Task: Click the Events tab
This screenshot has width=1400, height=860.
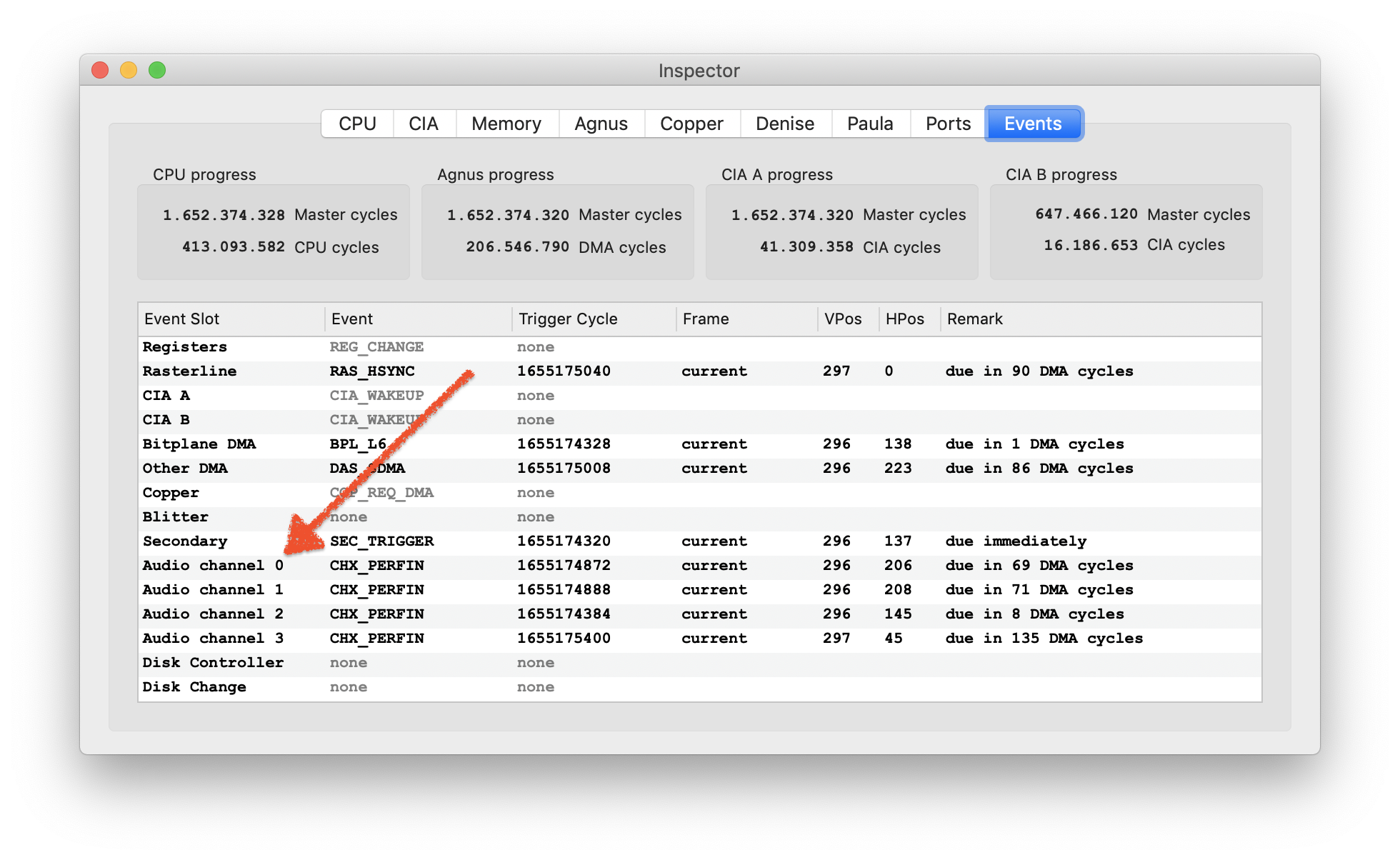Action: [1033, 124]
